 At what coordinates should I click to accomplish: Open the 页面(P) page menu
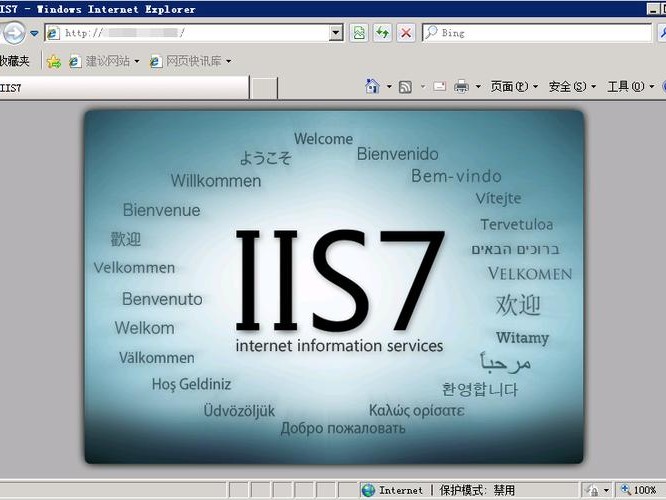[514, 87]
